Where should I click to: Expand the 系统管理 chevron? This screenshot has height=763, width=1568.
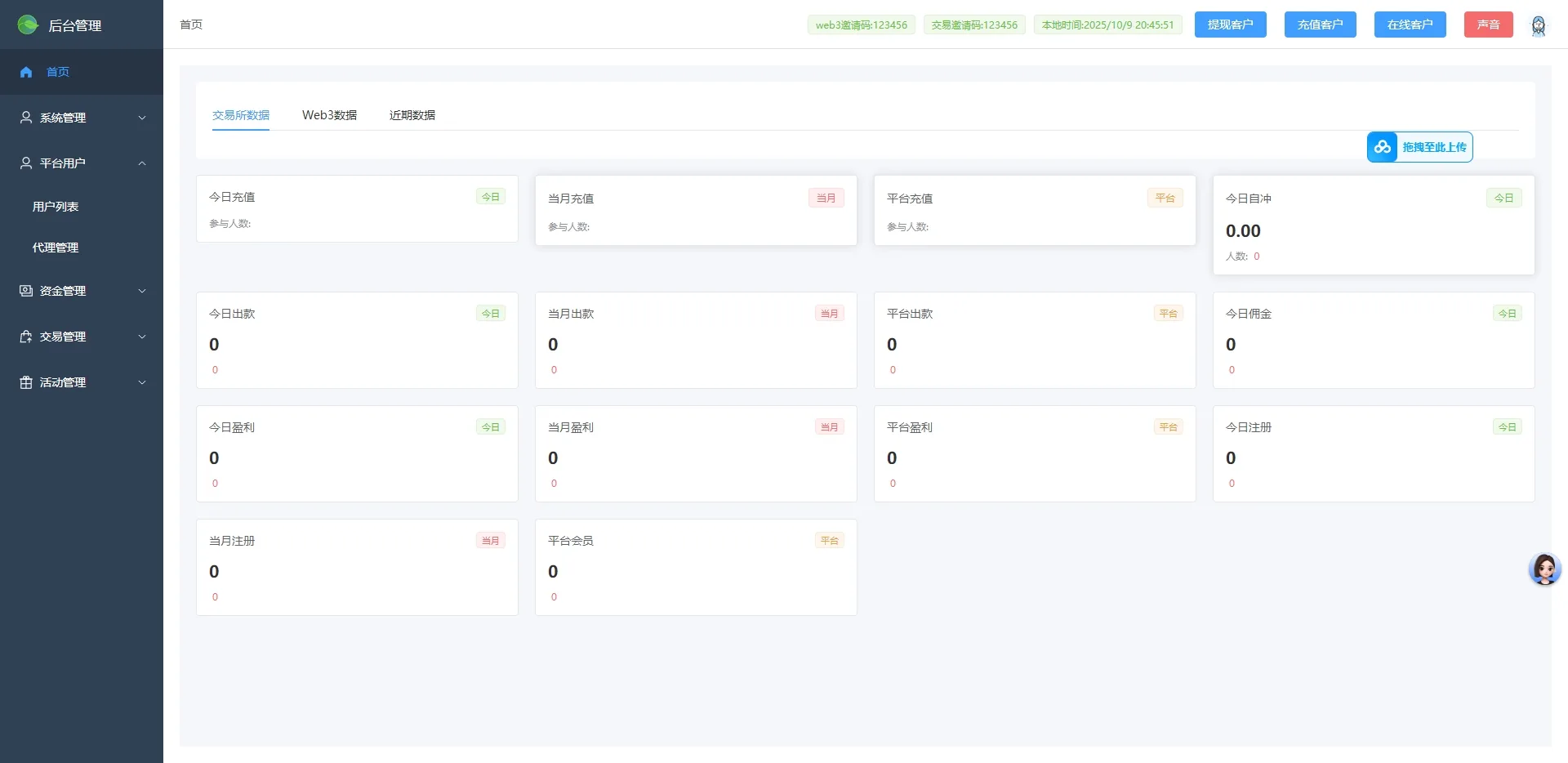[142, 118]
